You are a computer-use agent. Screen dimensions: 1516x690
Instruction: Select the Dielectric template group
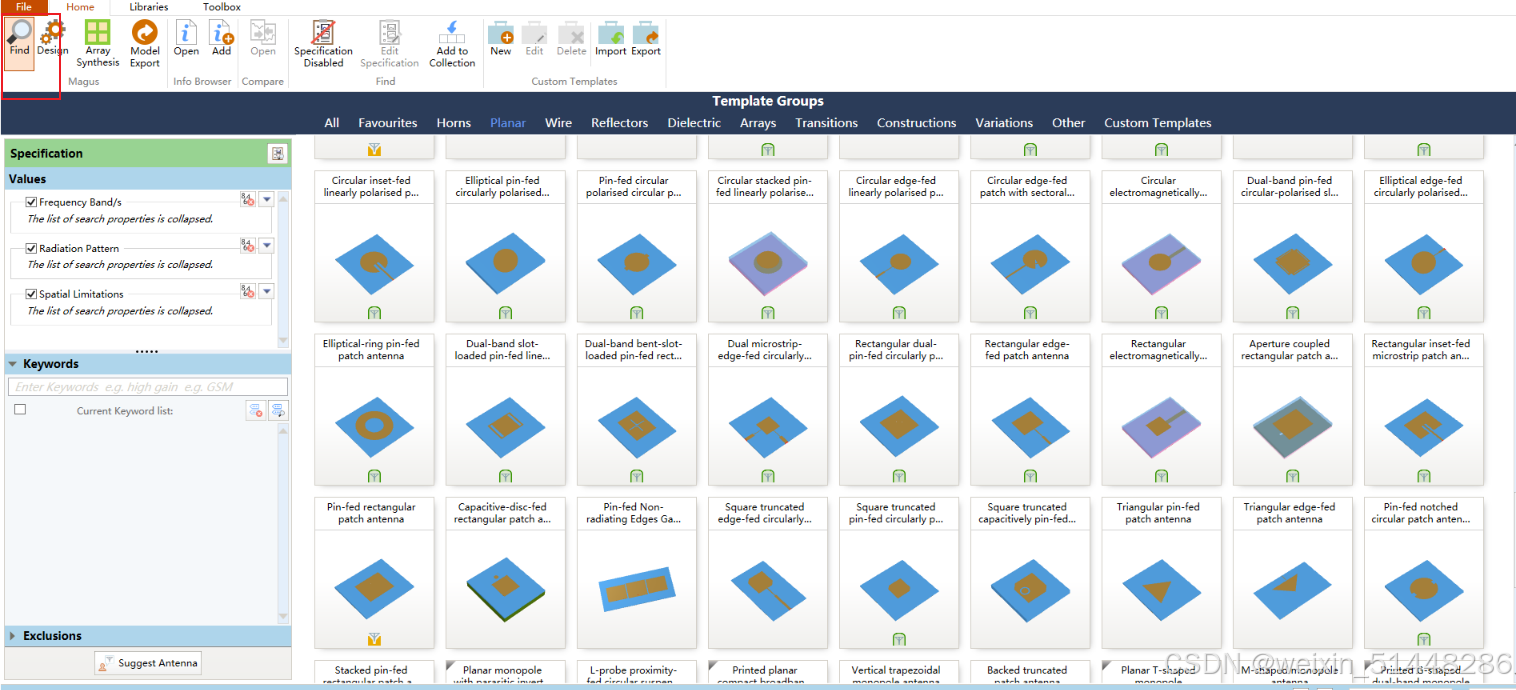694,123
